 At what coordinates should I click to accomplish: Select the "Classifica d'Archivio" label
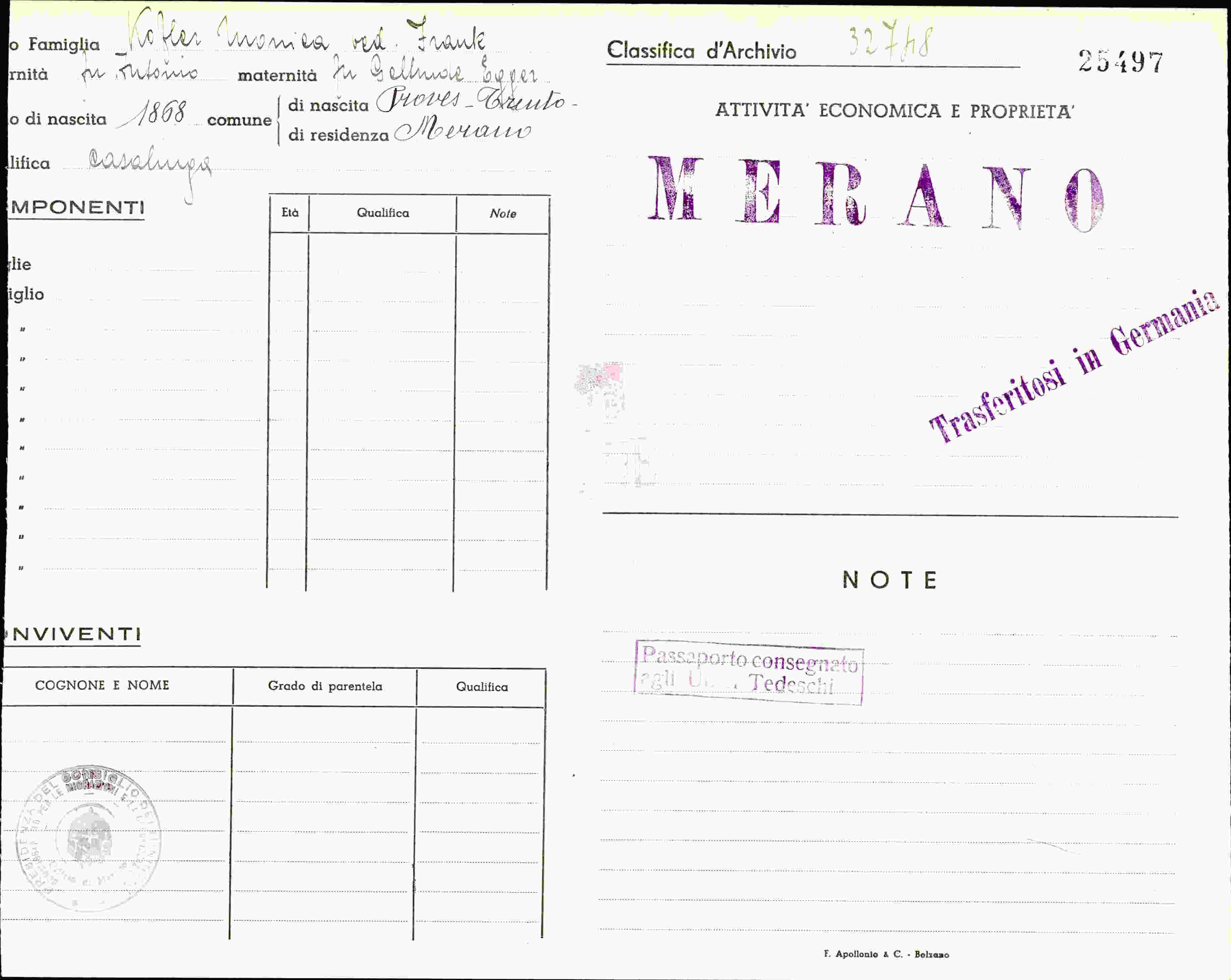(701, 51)
